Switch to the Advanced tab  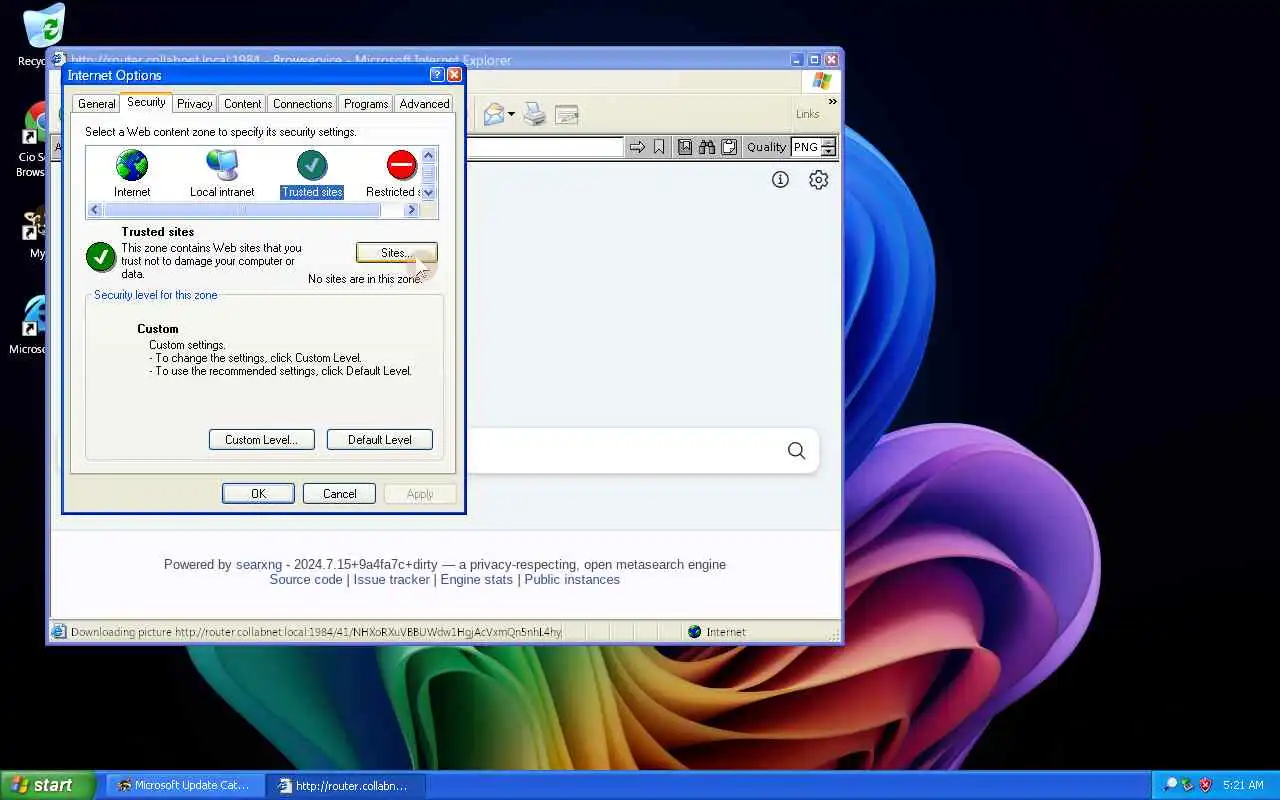tap(424, 104)
